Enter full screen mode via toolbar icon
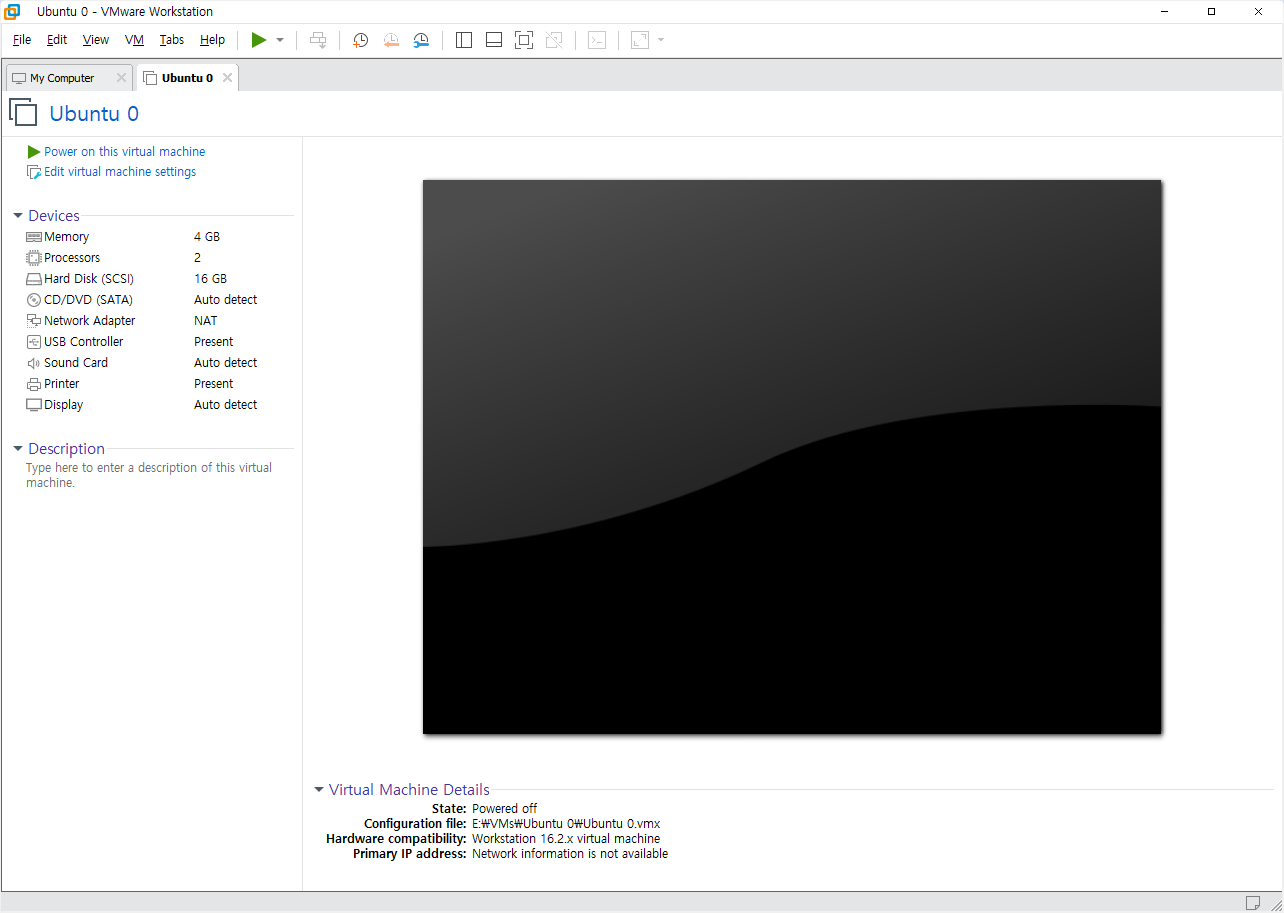This screenshot has height=913, width=1284. [x=524, y=40]
